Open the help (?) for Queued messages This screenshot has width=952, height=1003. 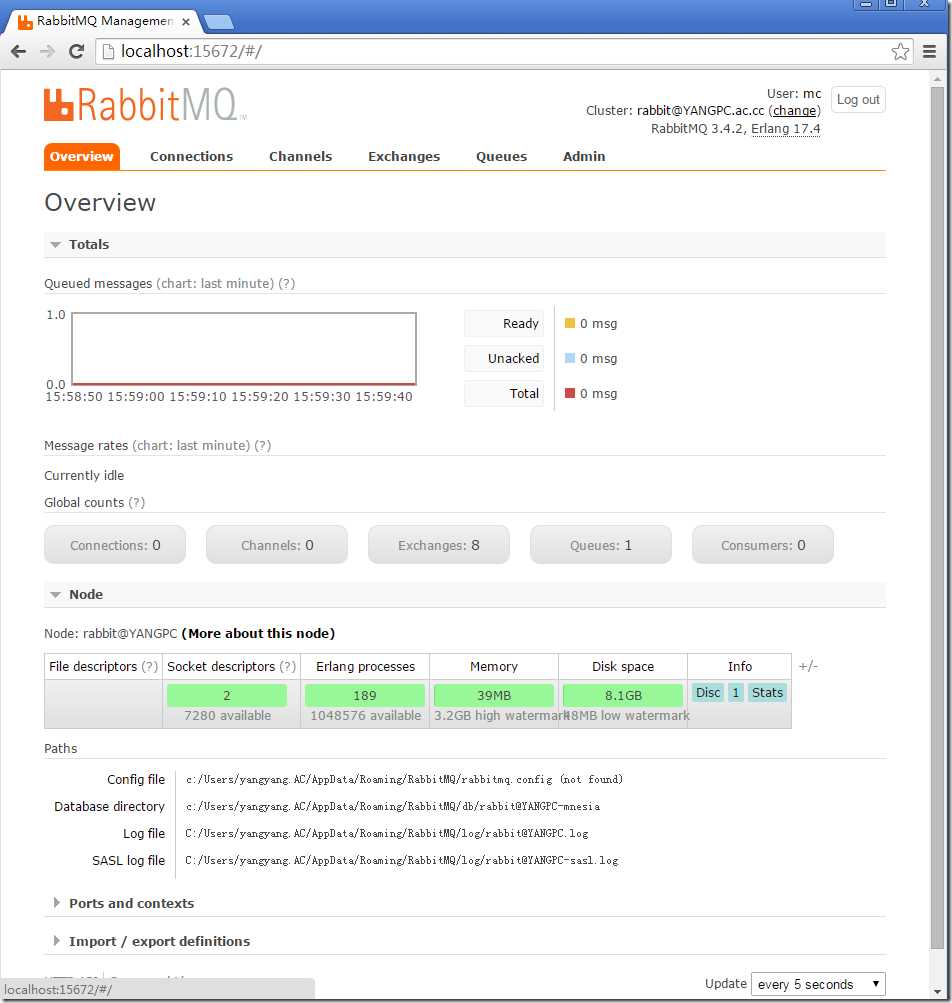[x=287, y=283]
